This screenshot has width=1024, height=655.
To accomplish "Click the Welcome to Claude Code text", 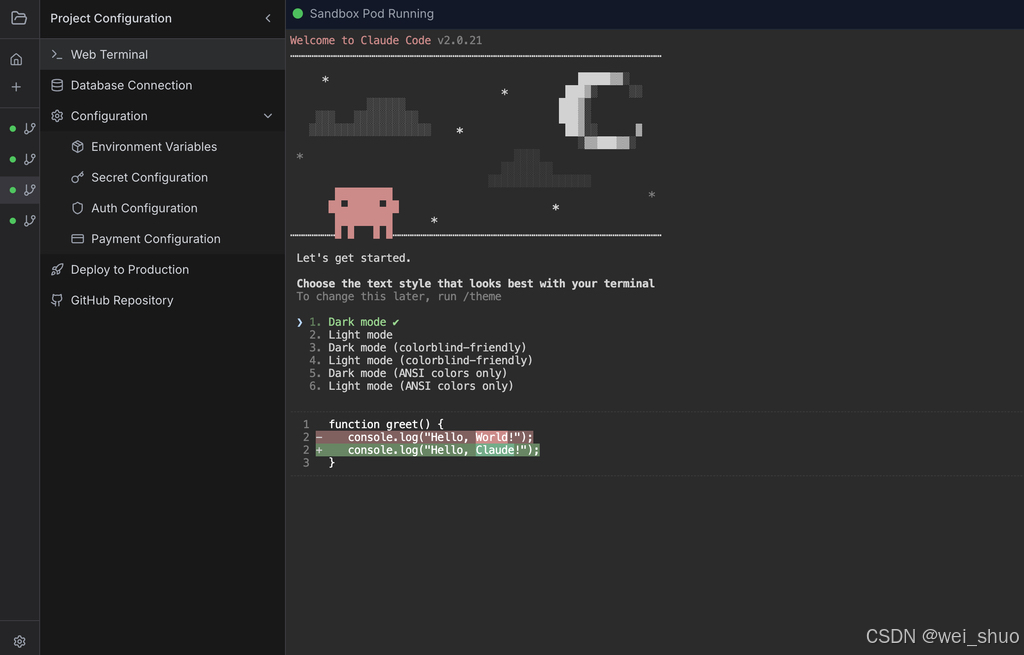I will tap(360, 40).
